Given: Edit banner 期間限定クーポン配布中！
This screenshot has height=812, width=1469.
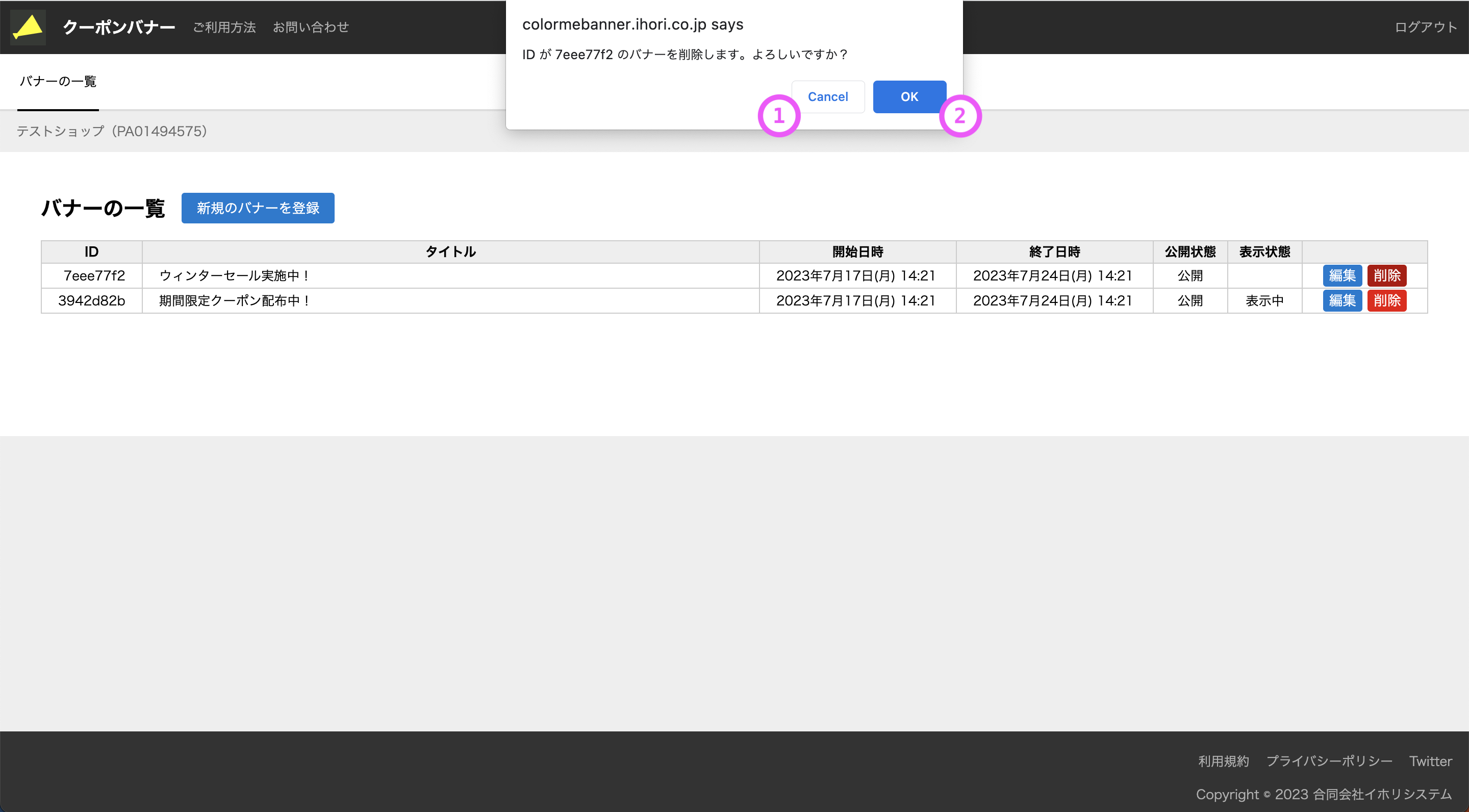Looking at the screenshot, I should tap(1342, 300).
